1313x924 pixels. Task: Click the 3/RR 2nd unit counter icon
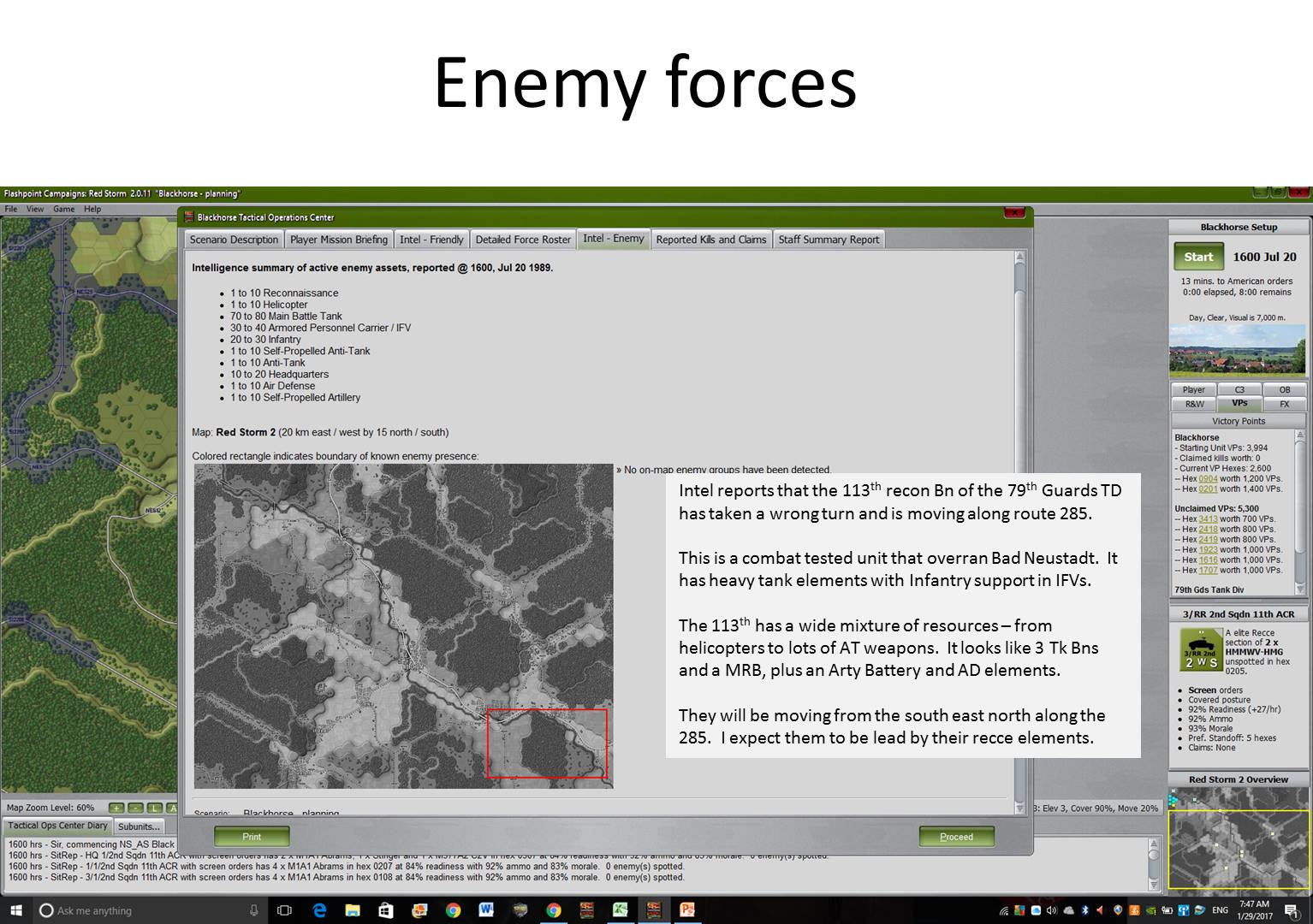[1200, 650]
